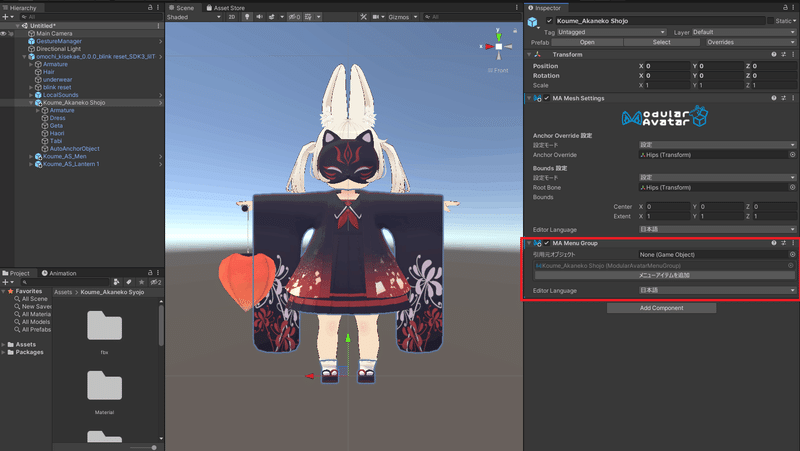
Task: Open the object picker for Anchor Override
Action: (792, 155)
